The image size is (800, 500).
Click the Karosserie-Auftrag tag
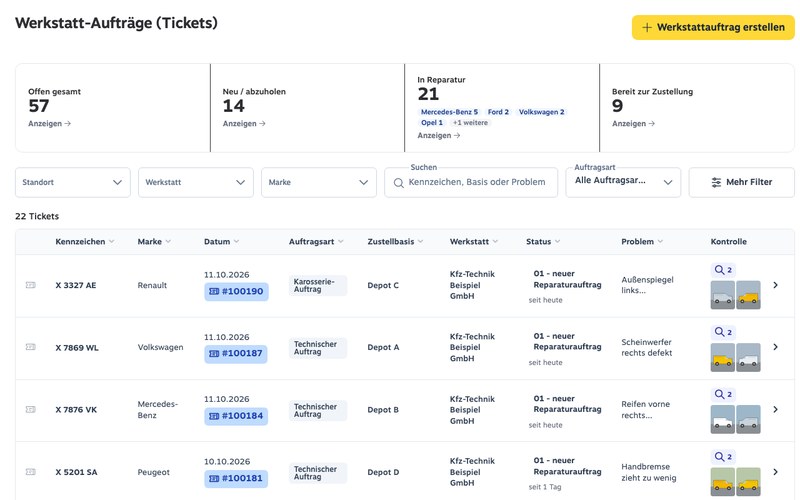[x=317, y=285]
